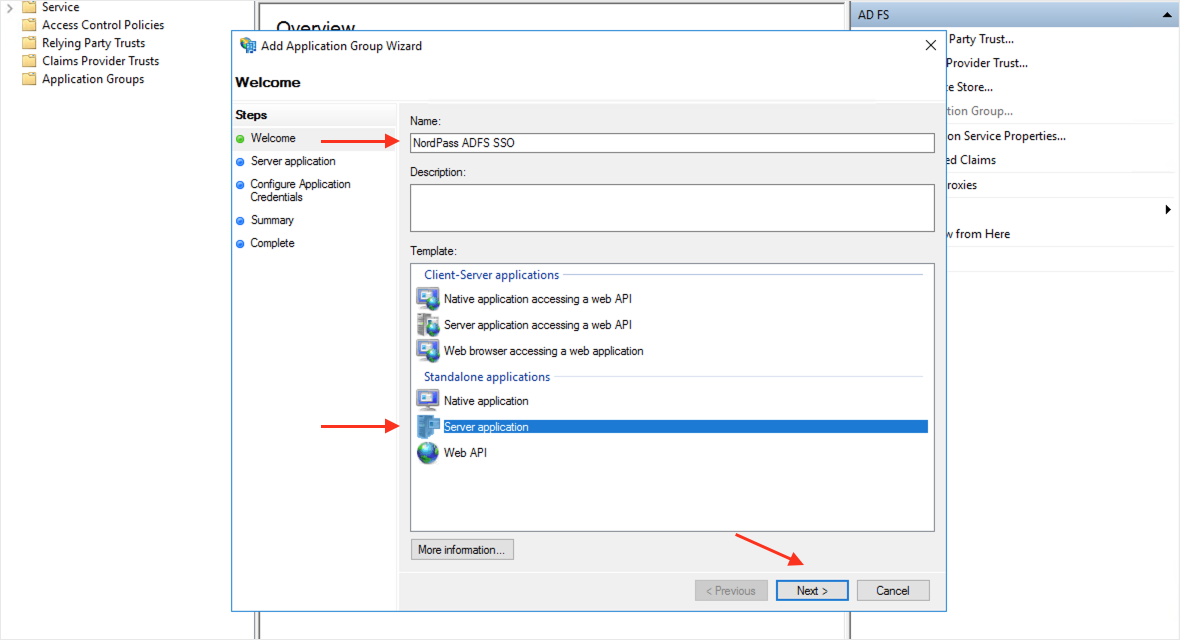Open More information about templates
The image size is (1180, 640).
click(x=462, y=550)
